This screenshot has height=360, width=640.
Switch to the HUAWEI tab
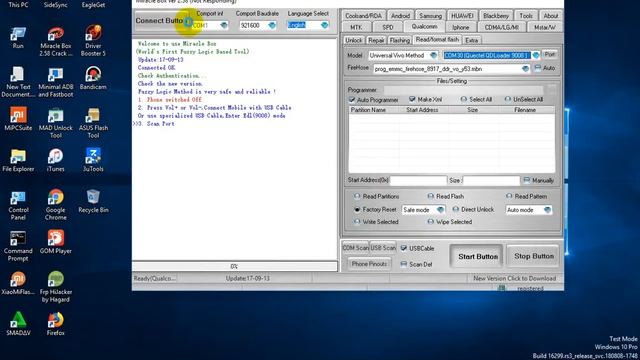coord(462,16)
